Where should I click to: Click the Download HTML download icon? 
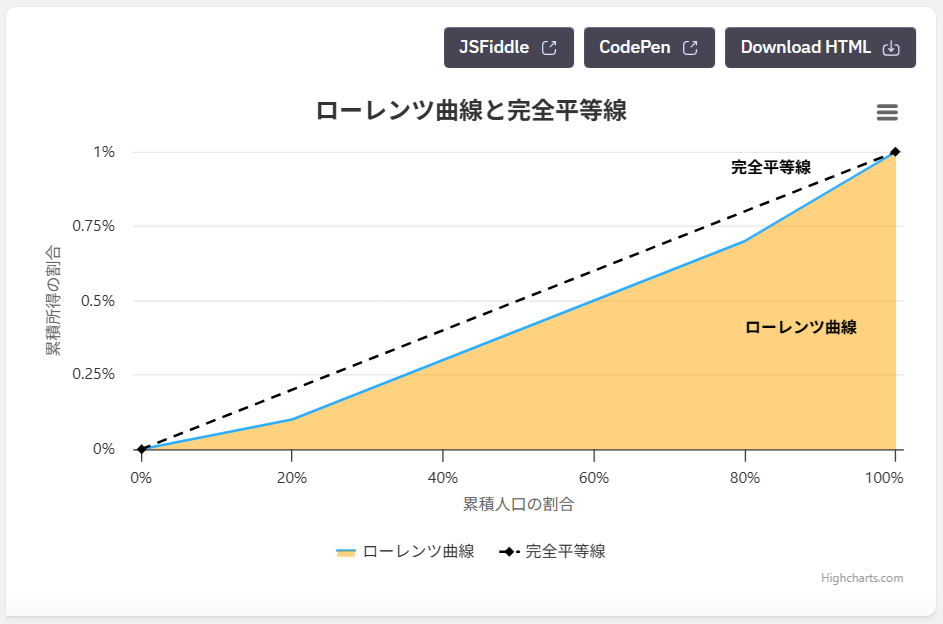892,48
